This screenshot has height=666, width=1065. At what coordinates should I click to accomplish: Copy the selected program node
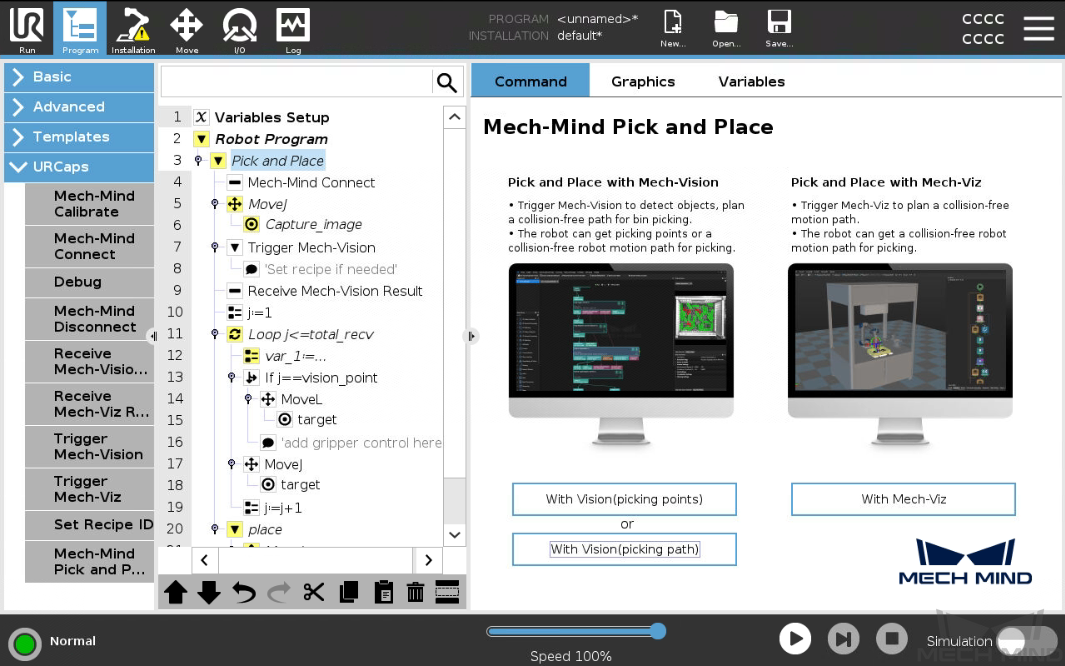coord(348,592)
